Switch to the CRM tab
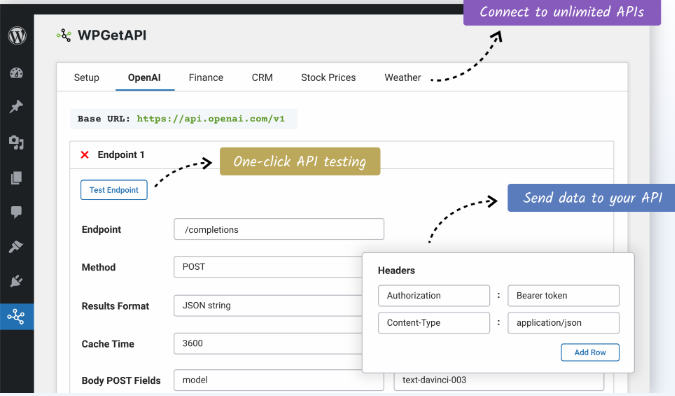 pyautogui.click(x=262, y=77)
